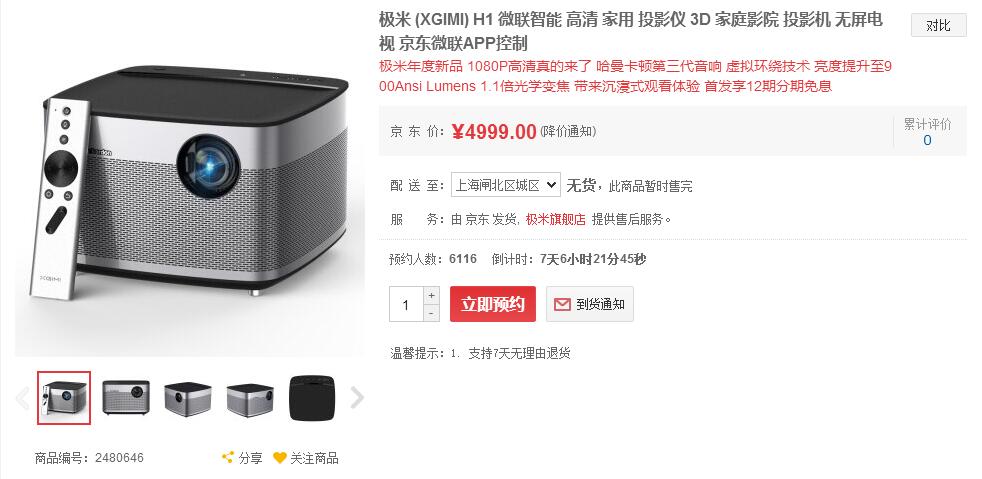The height and width of the screenshot is (479, 982).
Task: Select the third angled projector thumbnail
Action: [188, 398]
